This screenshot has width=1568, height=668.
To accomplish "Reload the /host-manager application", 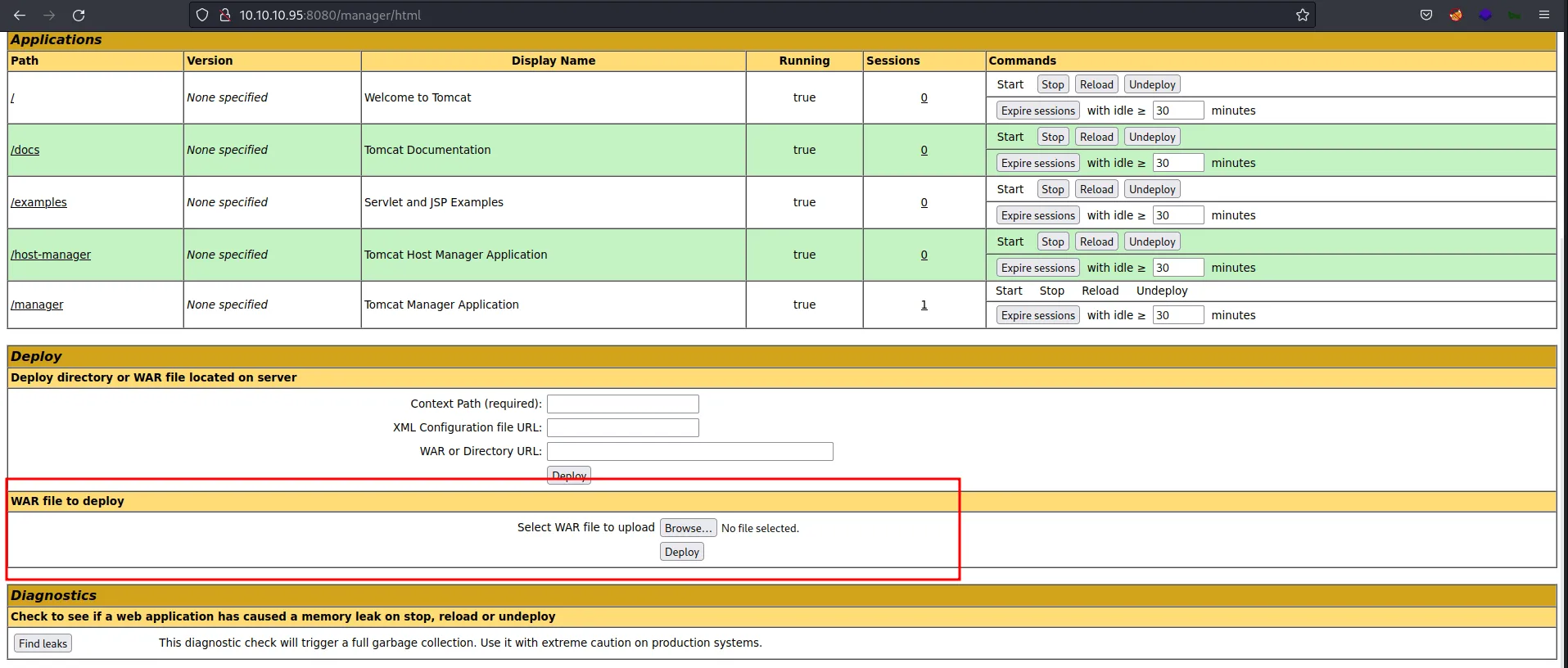I will pyautogui.click(x=1096, y=241).
